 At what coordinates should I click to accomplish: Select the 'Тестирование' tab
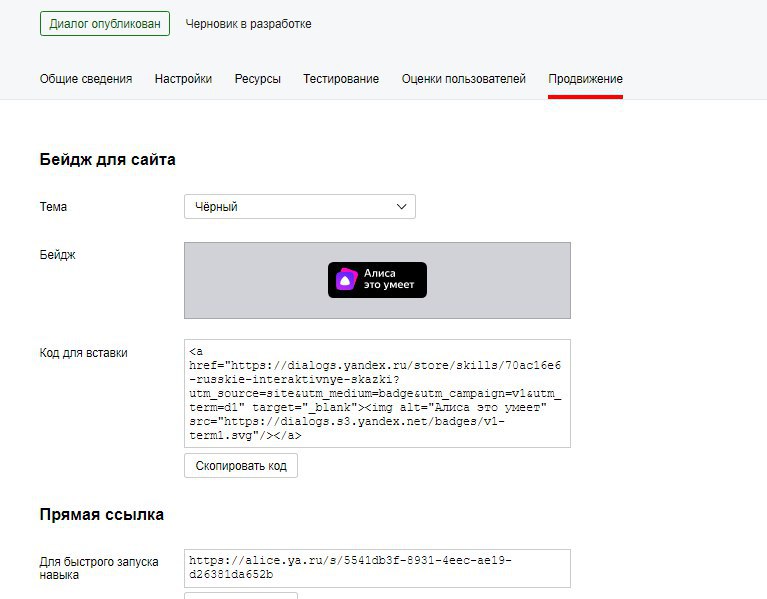pos(341,79)
